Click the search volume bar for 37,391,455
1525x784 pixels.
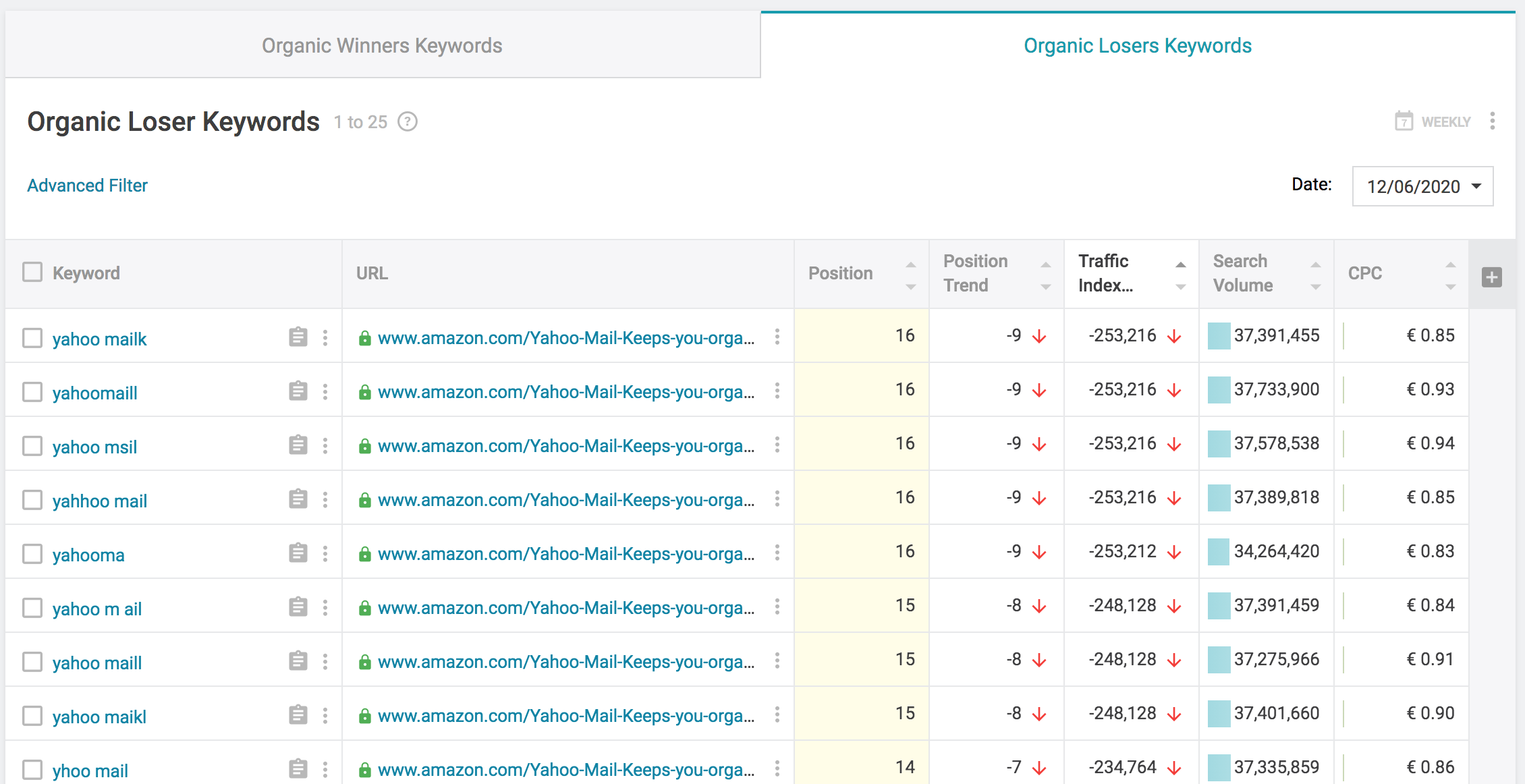coord(1219,336)
